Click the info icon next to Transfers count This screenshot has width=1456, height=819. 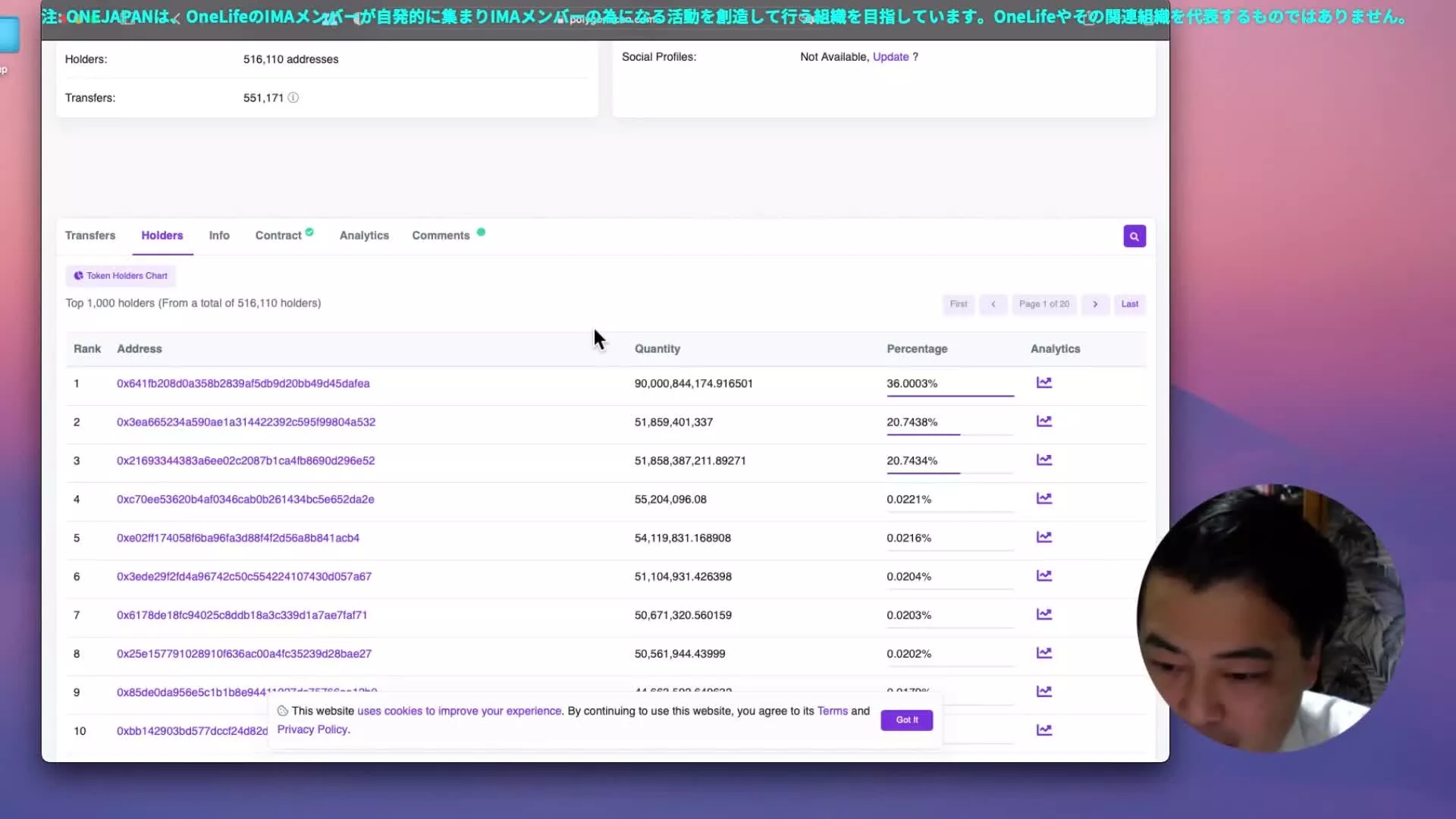tap(293, 98)
